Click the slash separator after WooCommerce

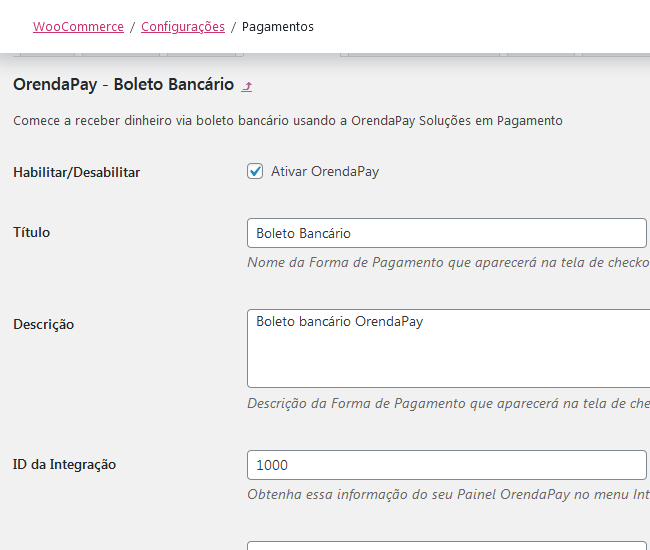point(132,27)
